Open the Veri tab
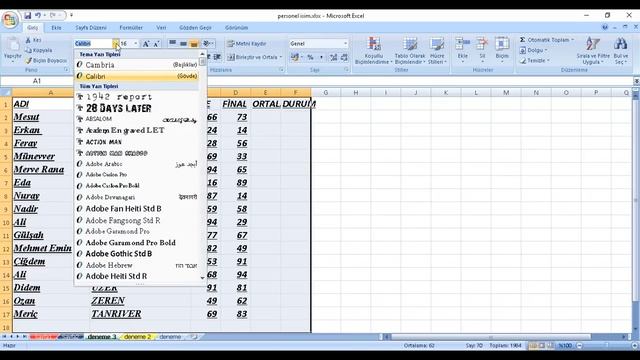The width and height of the screenshot is (640, 360). [x=161, y=28]
